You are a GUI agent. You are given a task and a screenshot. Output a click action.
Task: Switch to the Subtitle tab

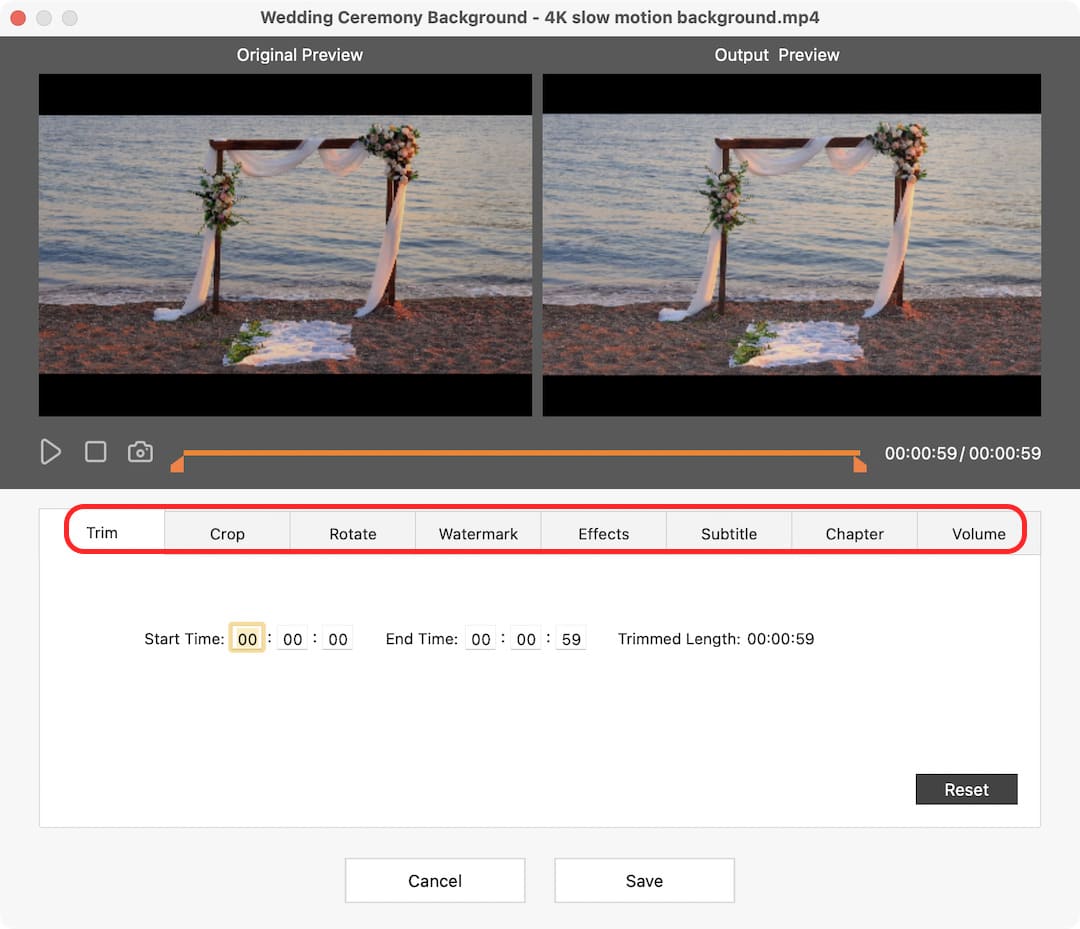click(729, 534)
